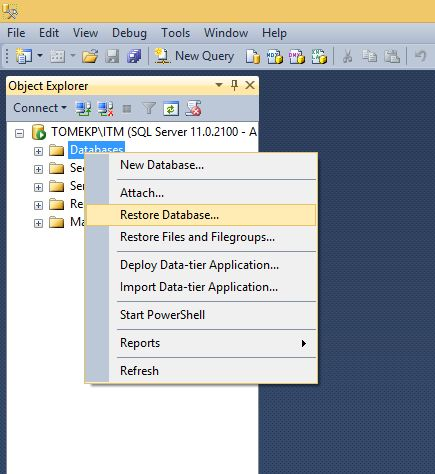Screen dimensions: 435x474
Task: Close the Object Explorer panel
Action: tap(250, 85)
